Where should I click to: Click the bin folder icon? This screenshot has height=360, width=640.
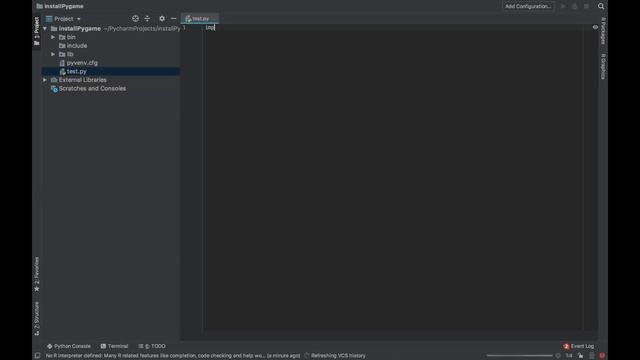click(62, 37)
